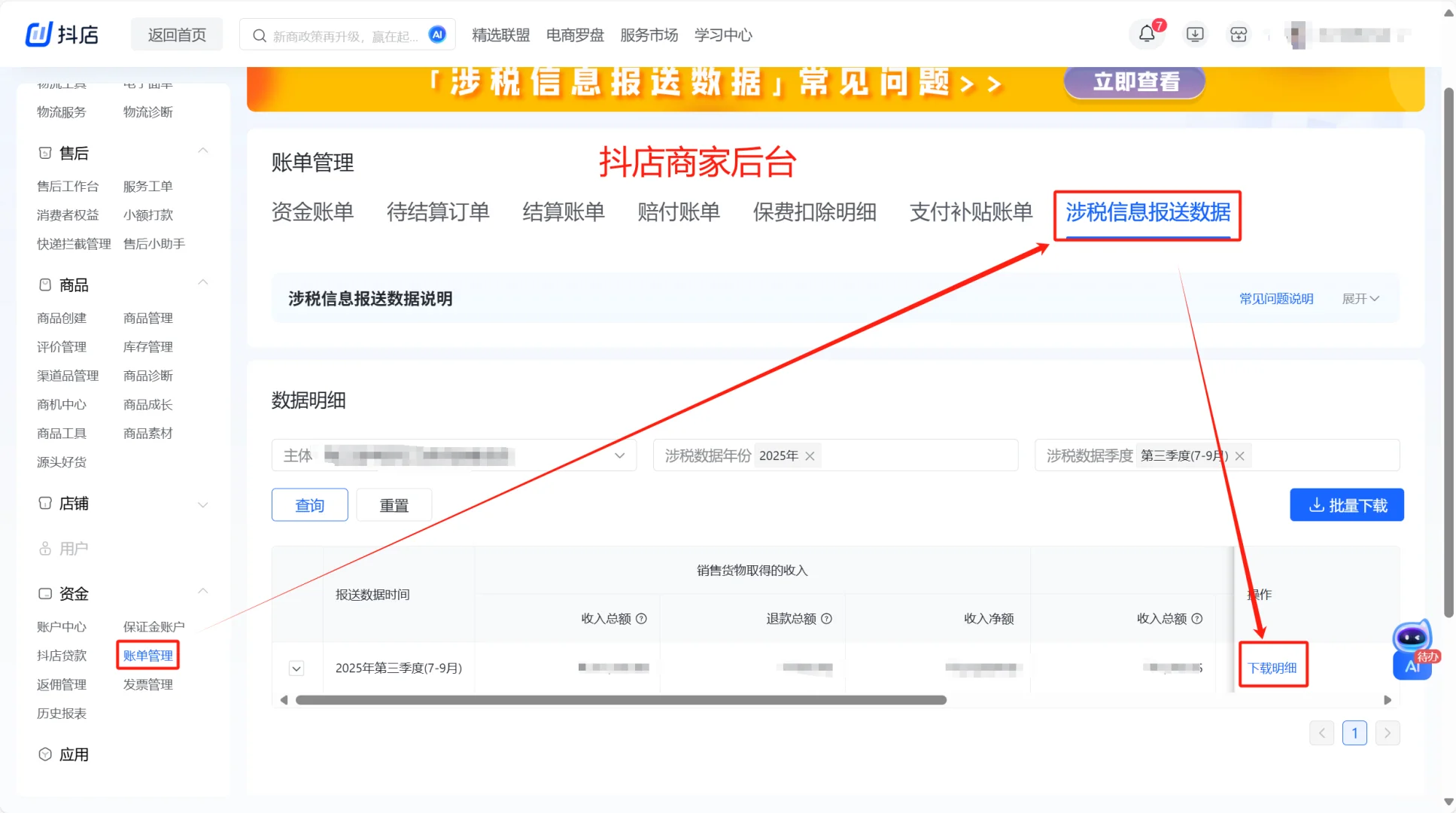Open the shop storefront icon
The image size is (1456, 813).
[x=1239, y=35]
